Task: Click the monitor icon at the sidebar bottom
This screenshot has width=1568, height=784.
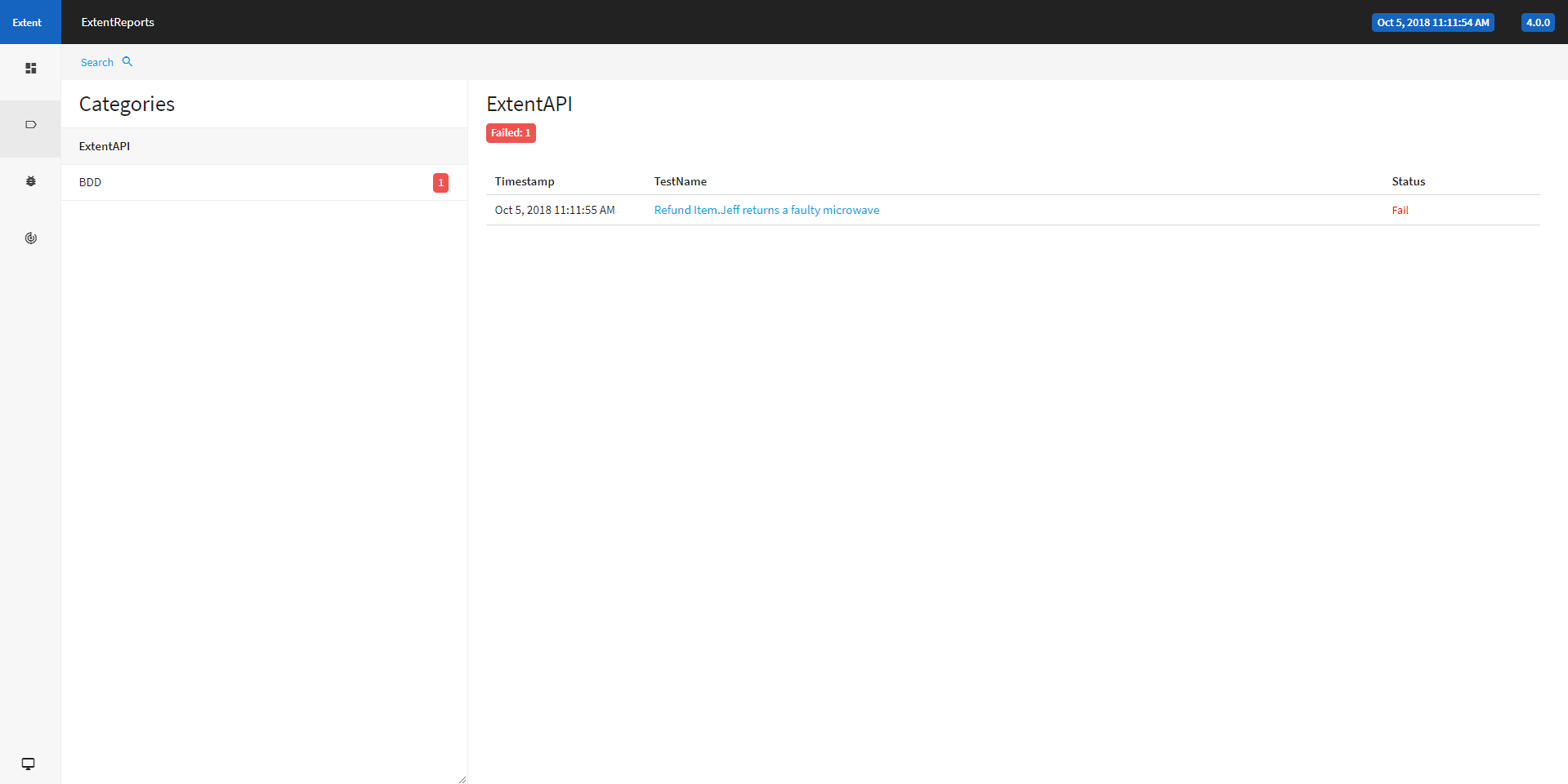Action: tap(28, 764)
